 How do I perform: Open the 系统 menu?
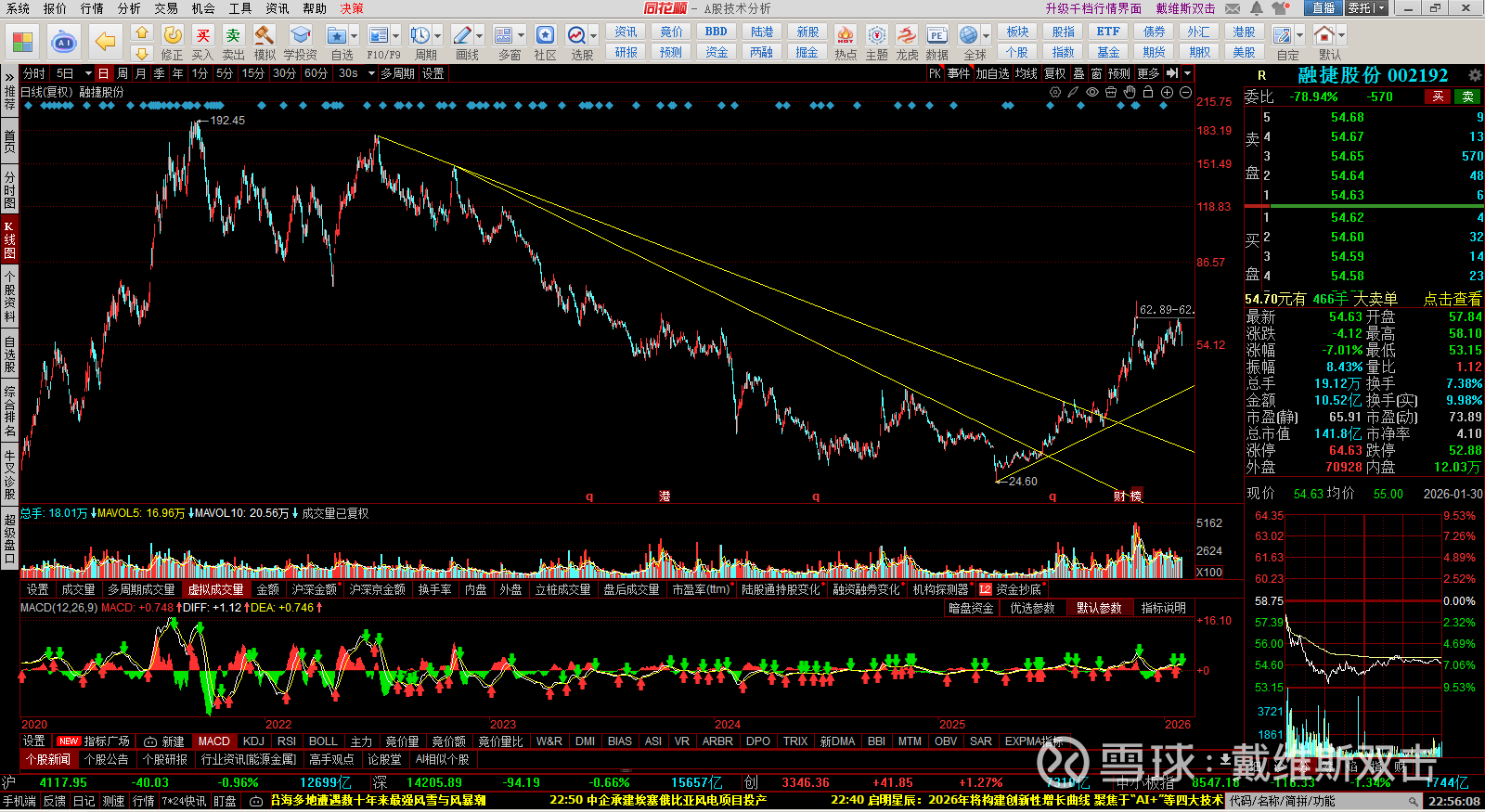tap(18, 8)
